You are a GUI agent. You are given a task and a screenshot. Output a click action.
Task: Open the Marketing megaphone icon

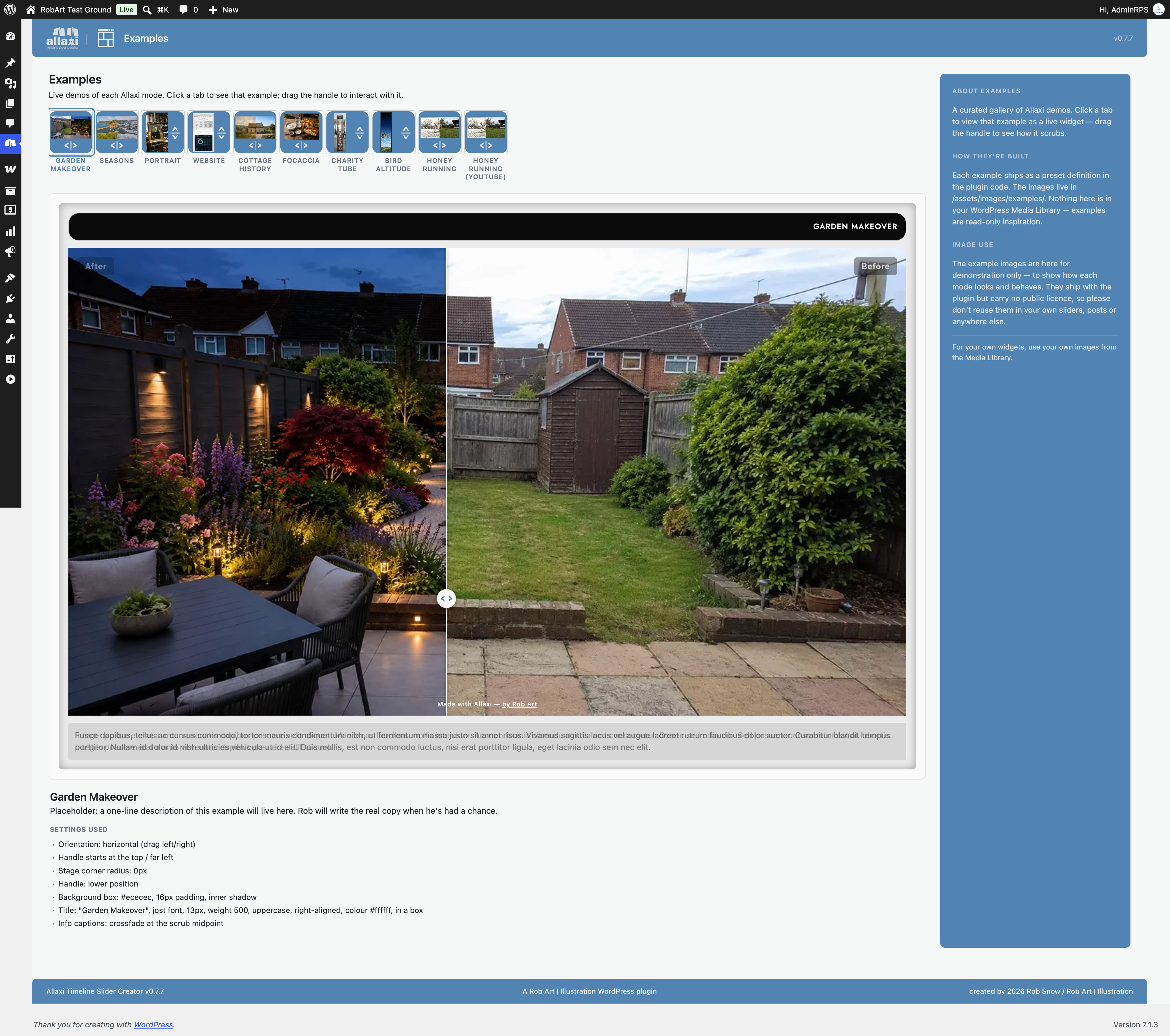tap(10, 252)
